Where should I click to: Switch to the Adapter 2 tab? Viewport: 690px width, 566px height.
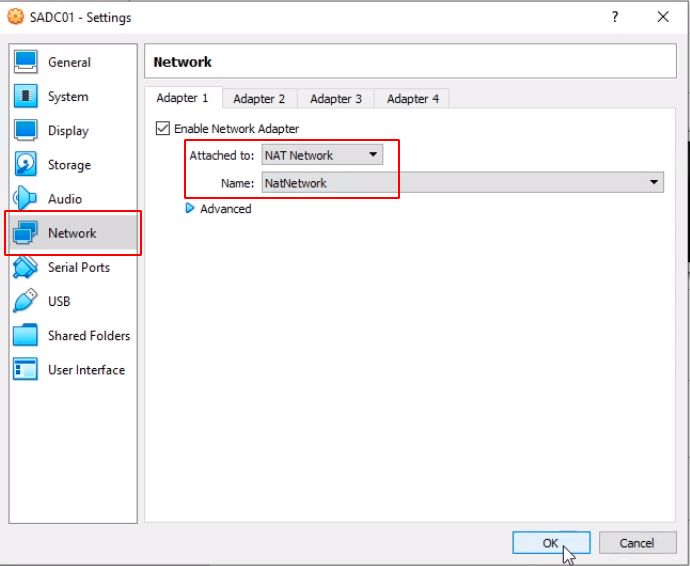pos(259,99)
